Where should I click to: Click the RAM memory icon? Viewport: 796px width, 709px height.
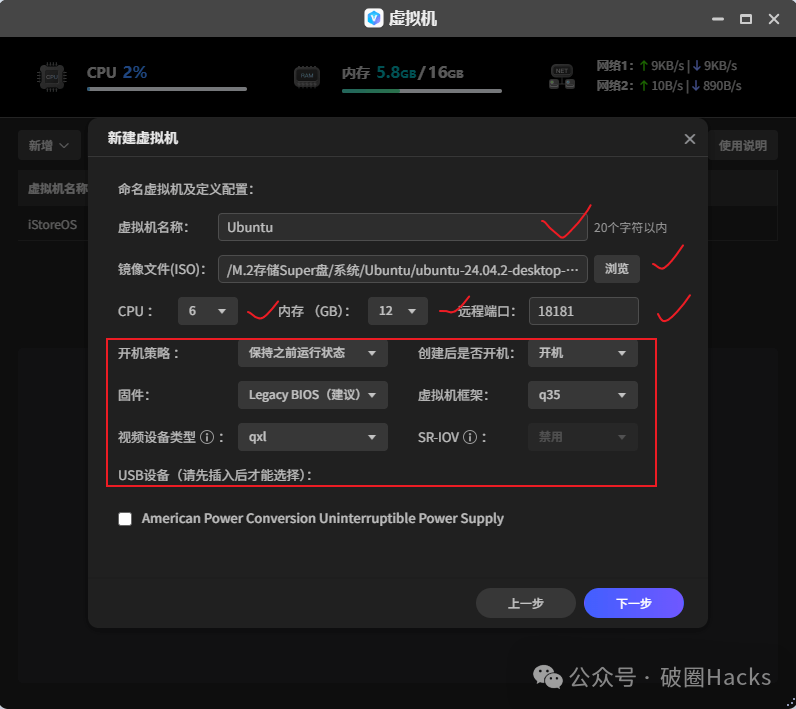307,77
